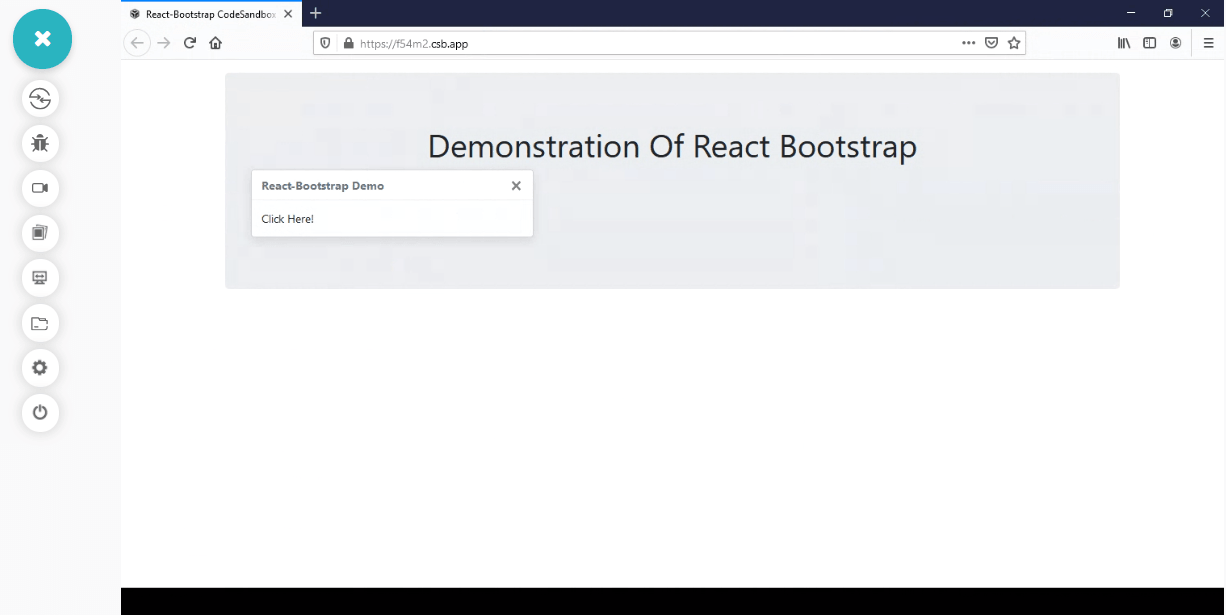Viewport: 1226px width, 615px height.
Task: Start a video recording with the camera icon
Action: point(40,188)
